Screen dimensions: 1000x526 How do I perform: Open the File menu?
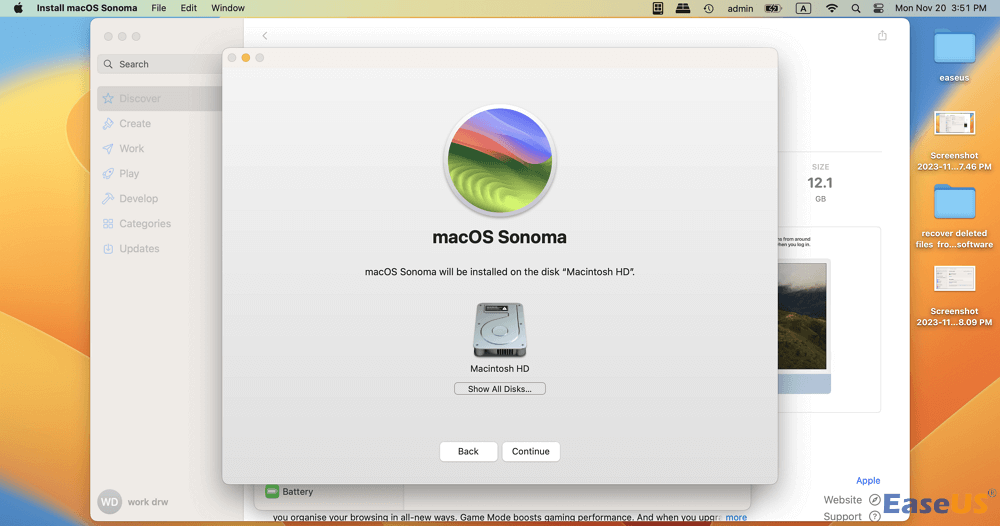[159, 8]
